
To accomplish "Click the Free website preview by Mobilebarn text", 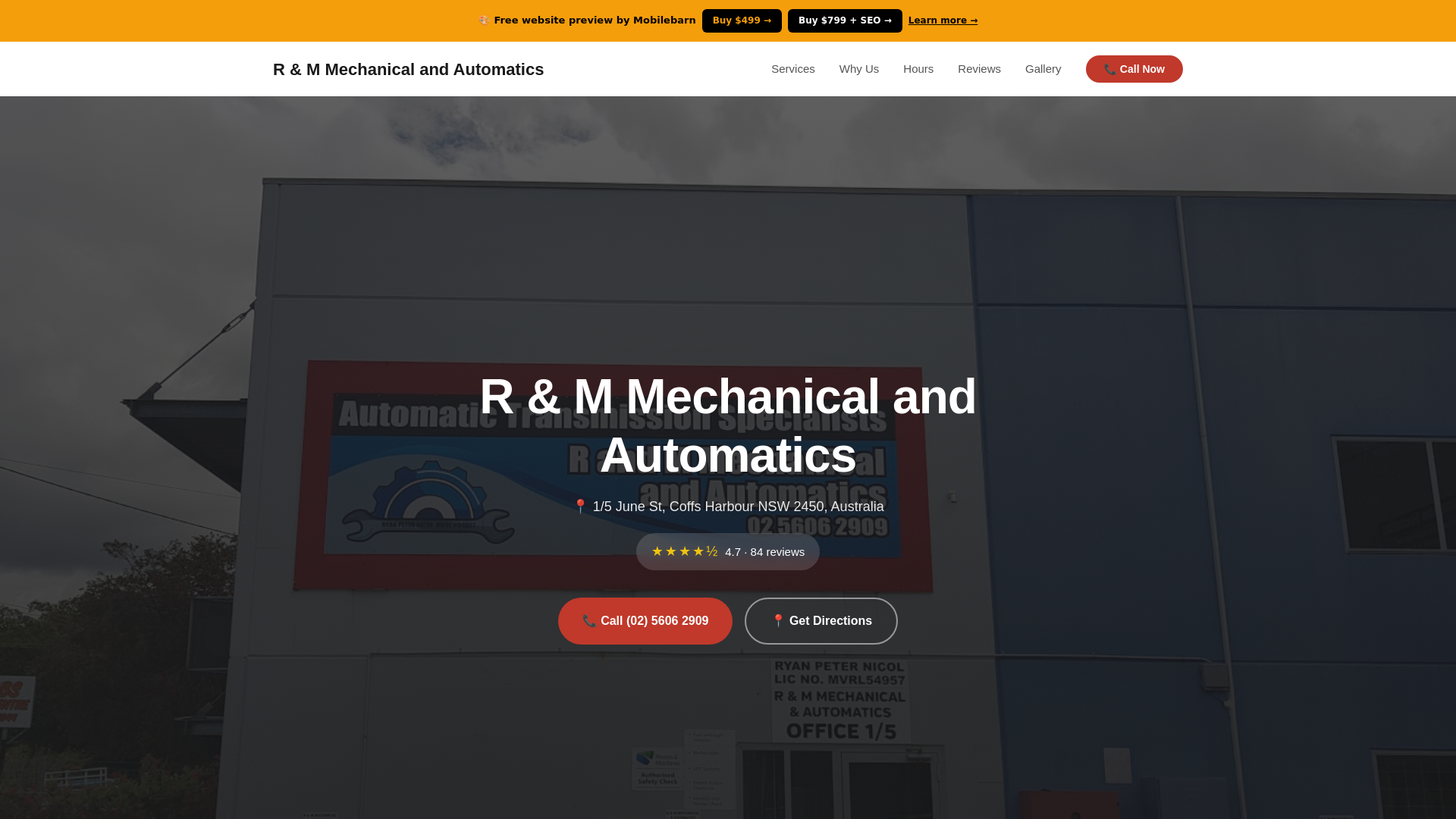I will [x=595, y=20].
